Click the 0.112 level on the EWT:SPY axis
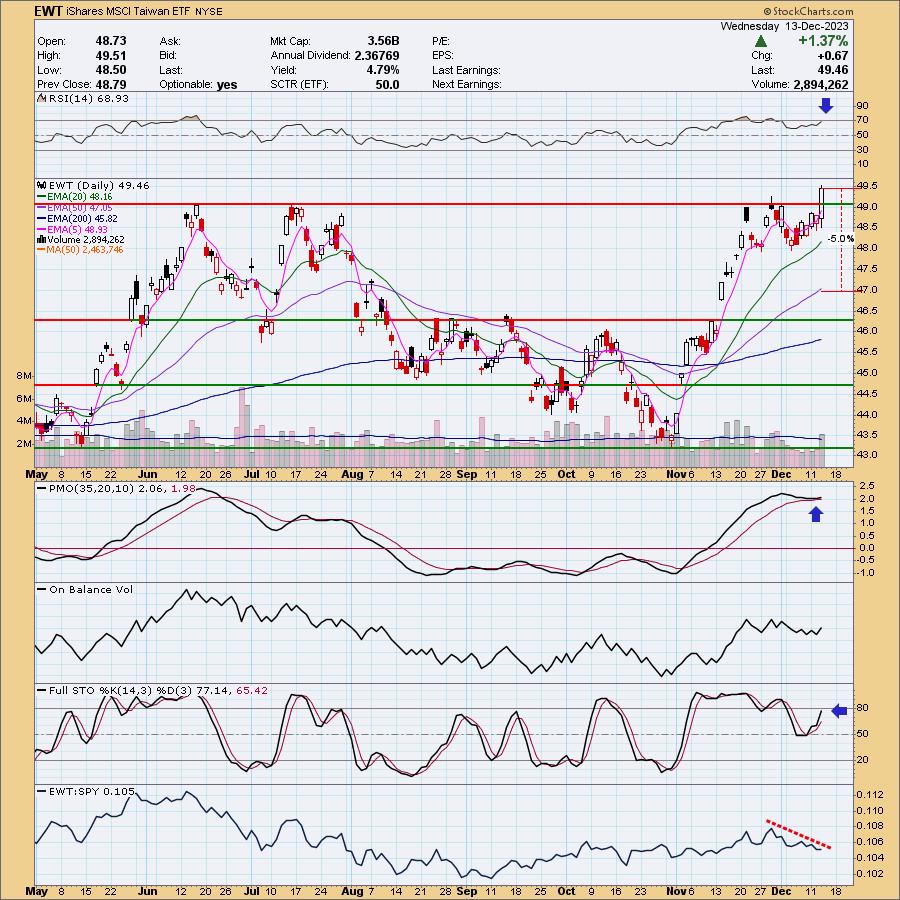The width and height of the screenshot is (900, 900). coord(870,795)
